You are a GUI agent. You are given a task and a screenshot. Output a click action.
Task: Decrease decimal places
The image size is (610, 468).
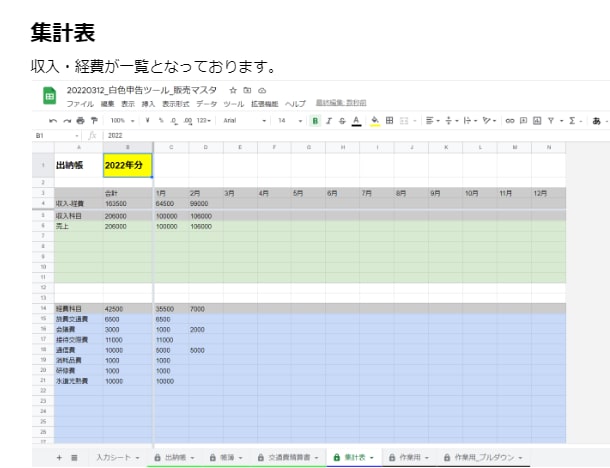coord(174,121)
